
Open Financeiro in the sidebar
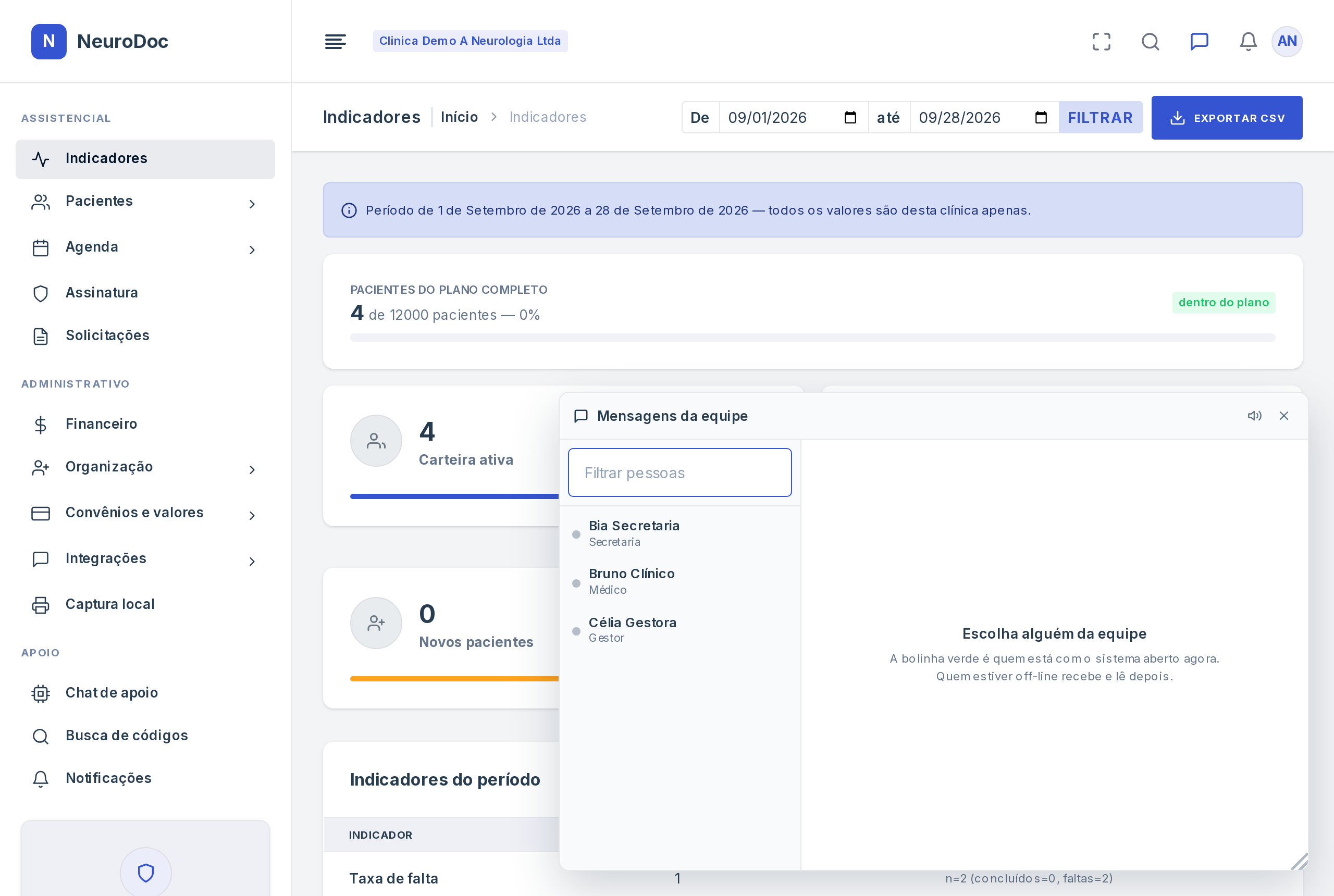tap(145, 425)
